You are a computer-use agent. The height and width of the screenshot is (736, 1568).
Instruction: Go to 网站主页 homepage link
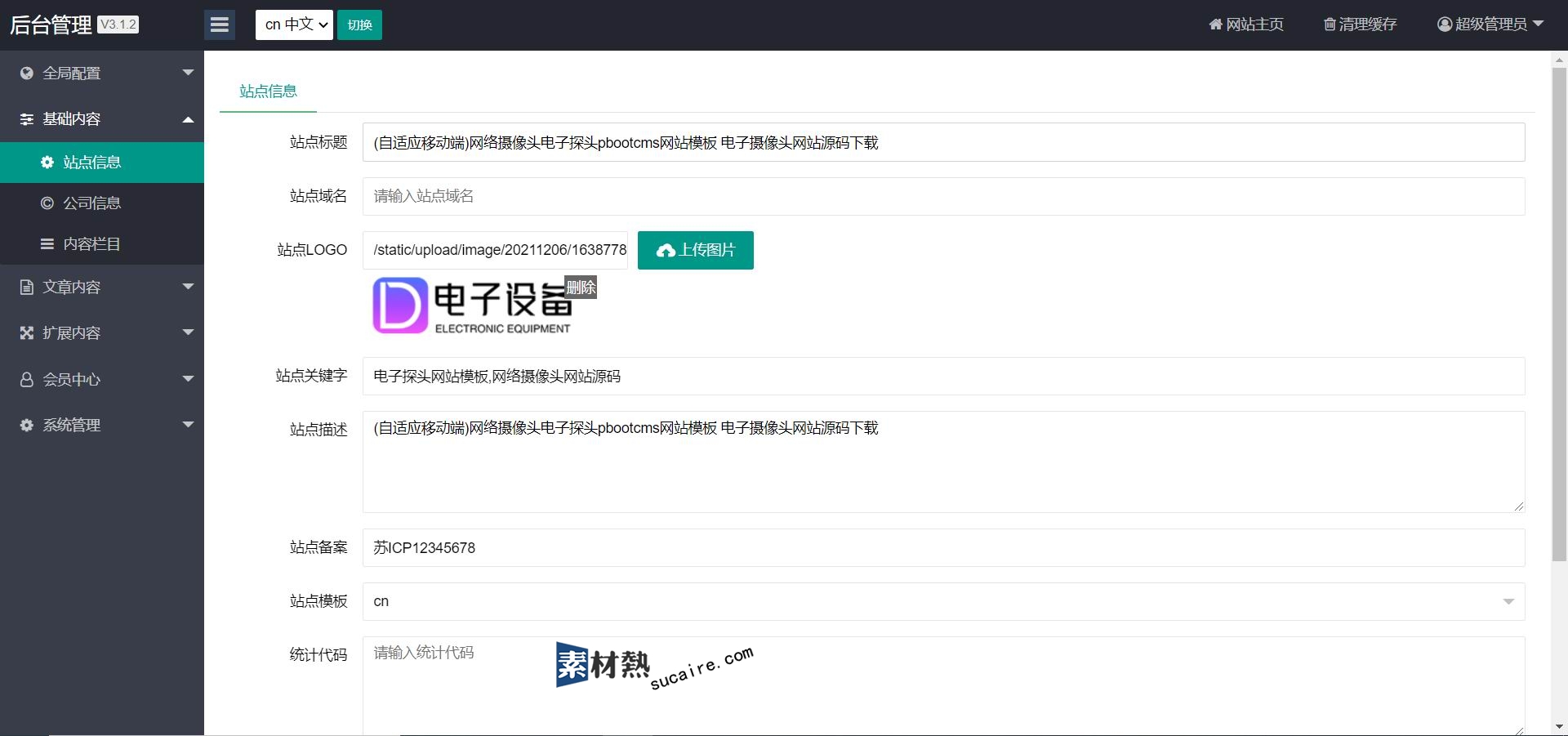1246,25
